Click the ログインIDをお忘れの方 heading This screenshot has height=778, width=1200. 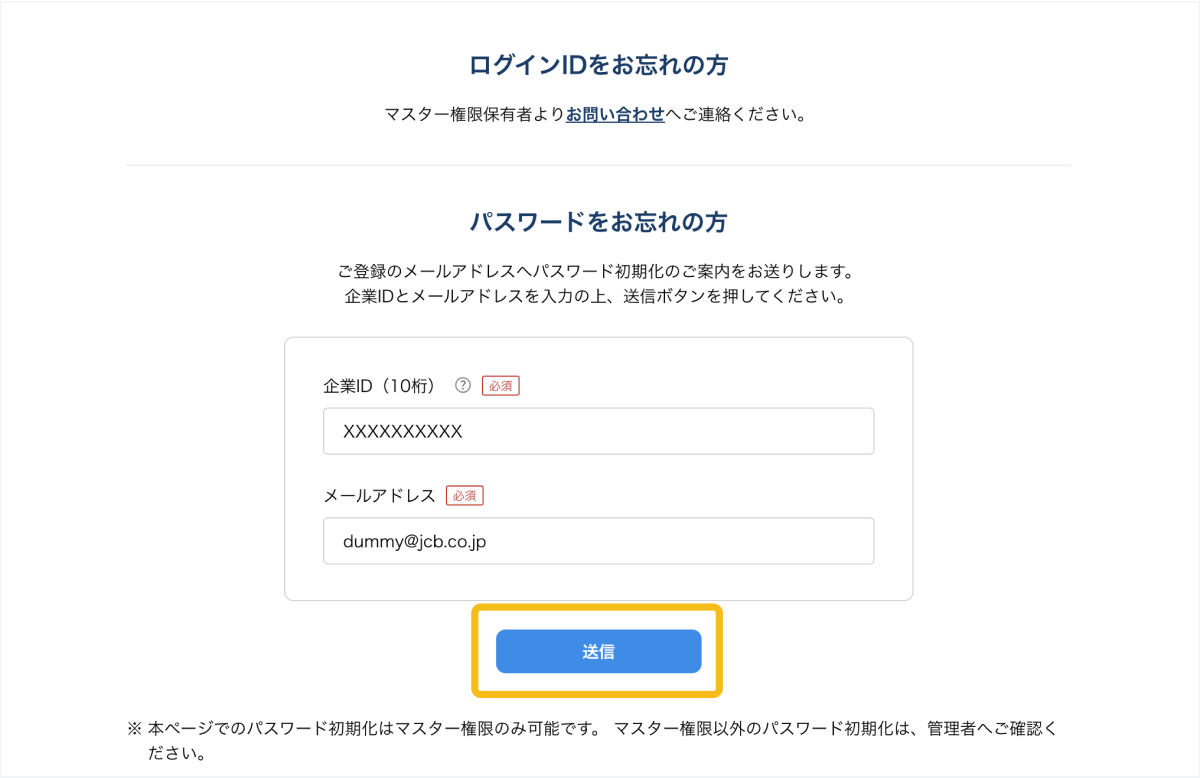coord(598,66)
